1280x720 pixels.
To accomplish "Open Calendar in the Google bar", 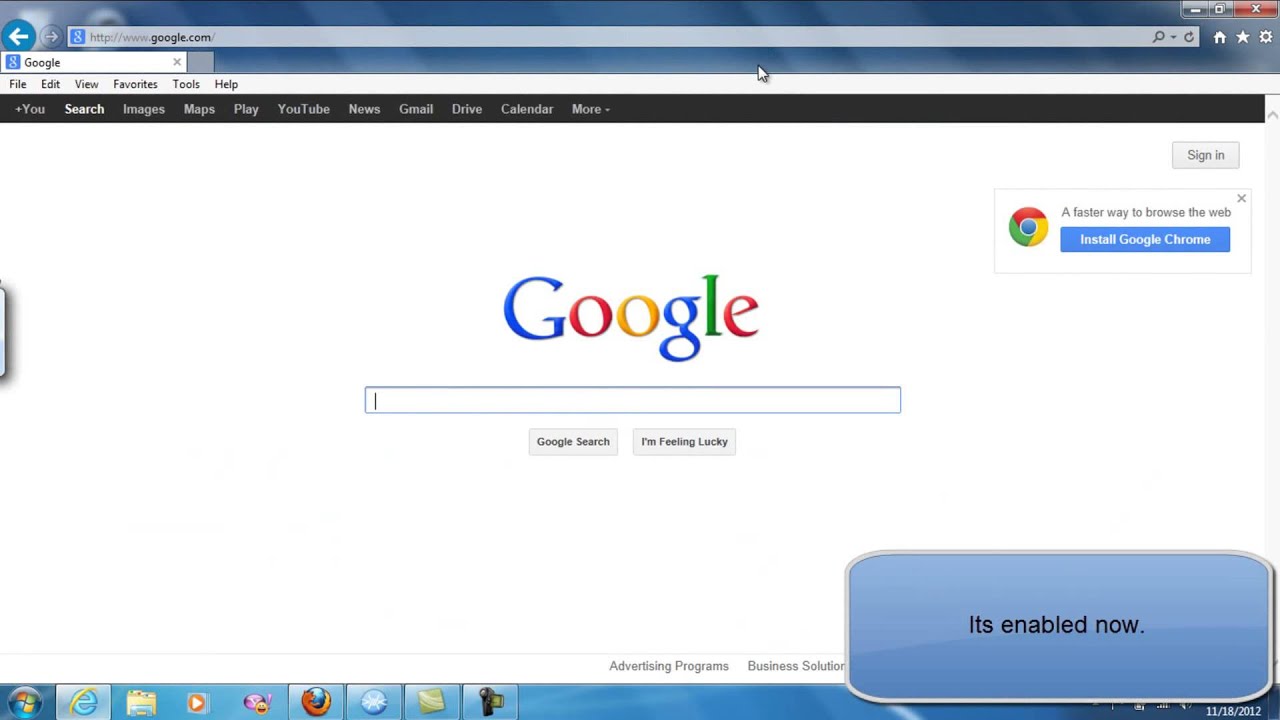I will [527, 109].
